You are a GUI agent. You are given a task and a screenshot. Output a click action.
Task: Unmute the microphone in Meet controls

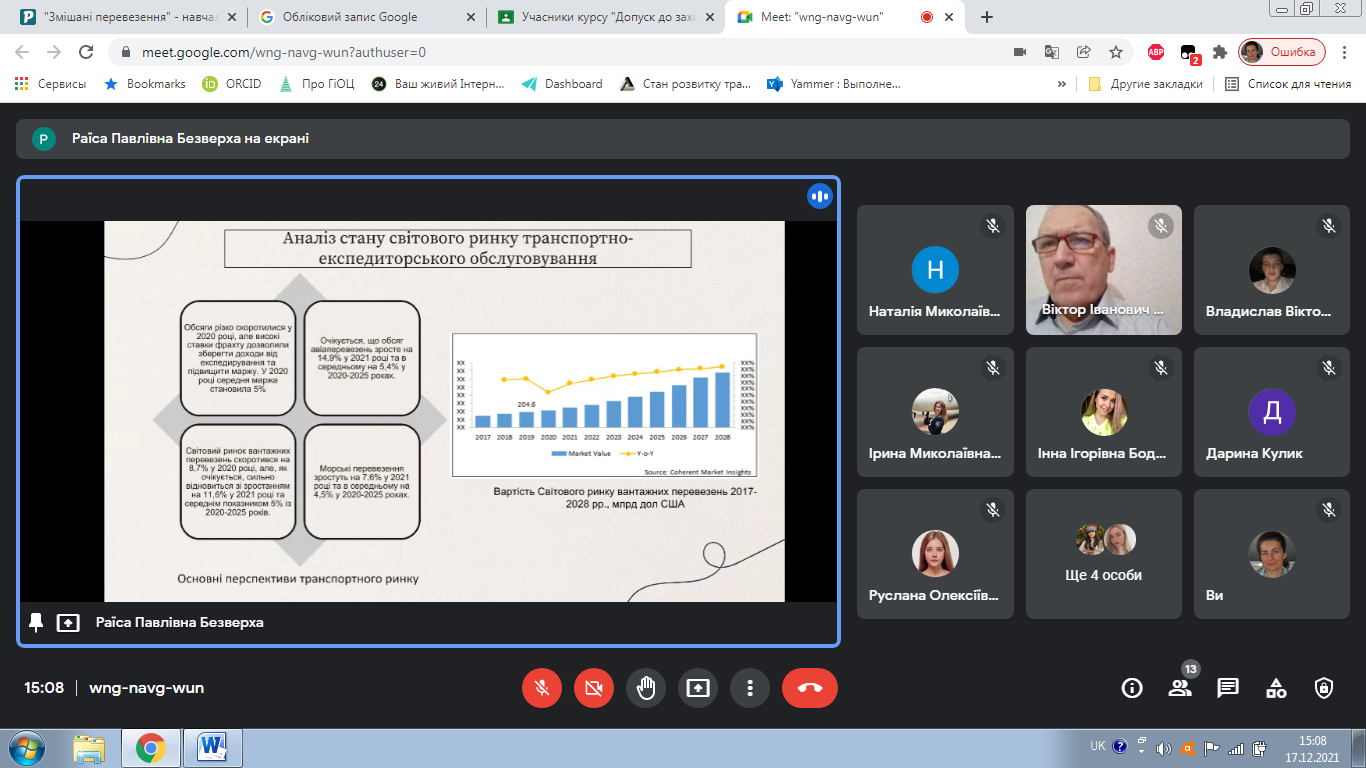click(542, 688)
